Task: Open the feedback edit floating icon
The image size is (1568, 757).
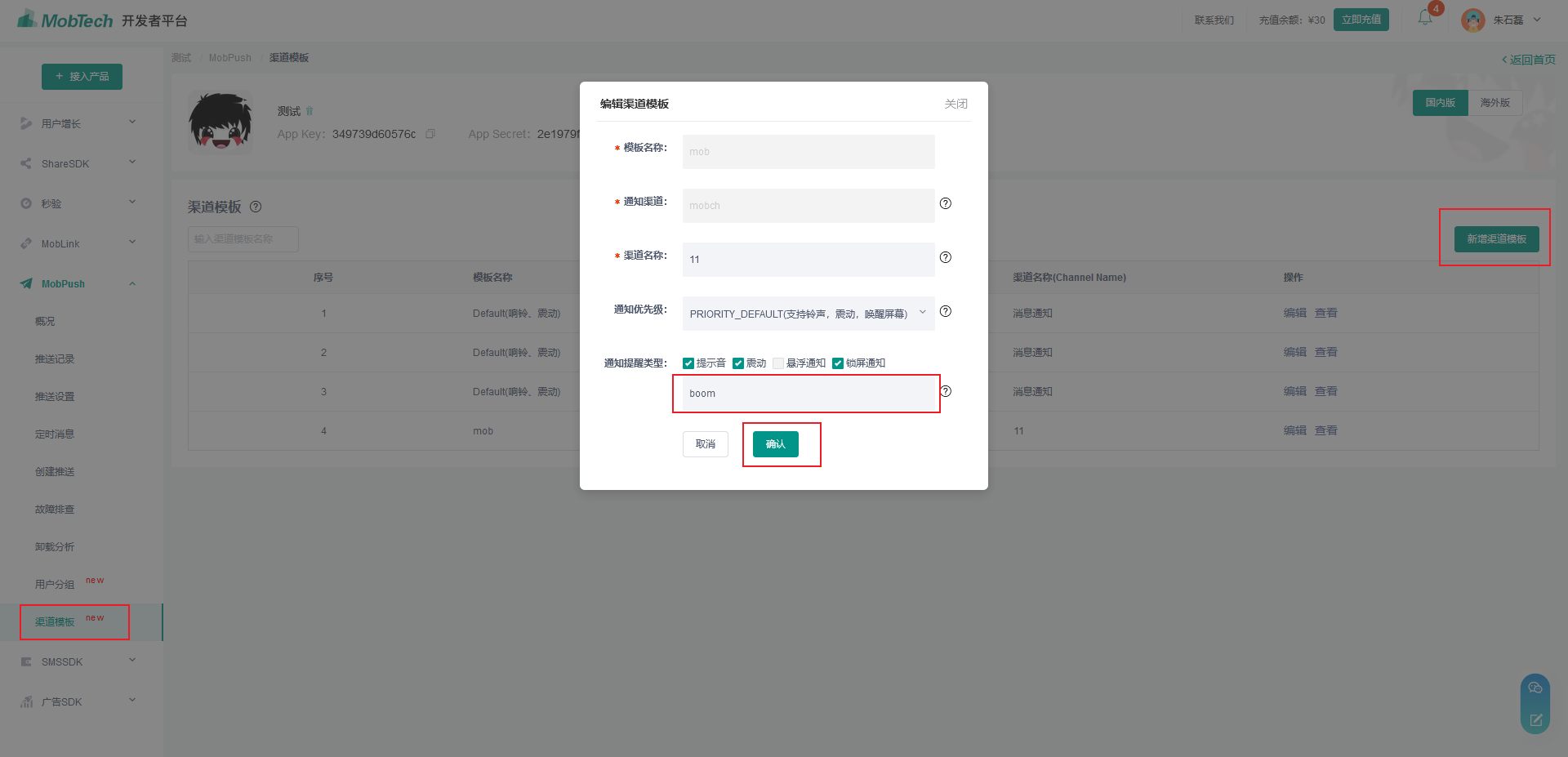Action: 1535,719
